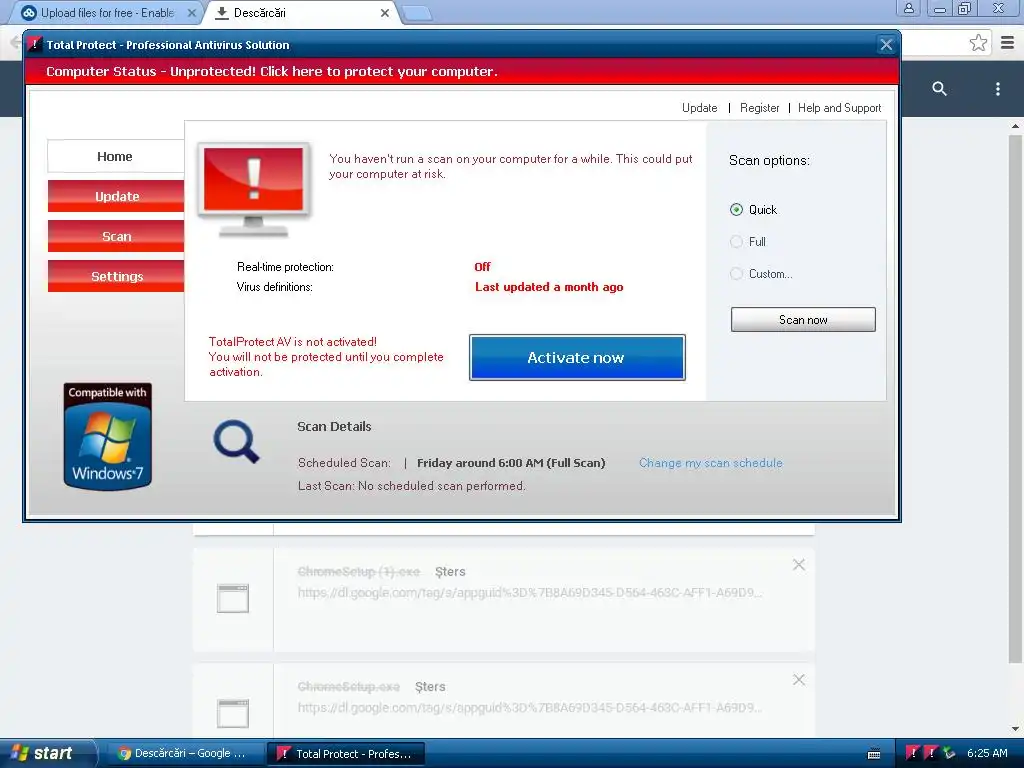The image size is (1024, 768).
Task: Click the Compatible with Windows 7 badge
Action: (x=108, y=436)
